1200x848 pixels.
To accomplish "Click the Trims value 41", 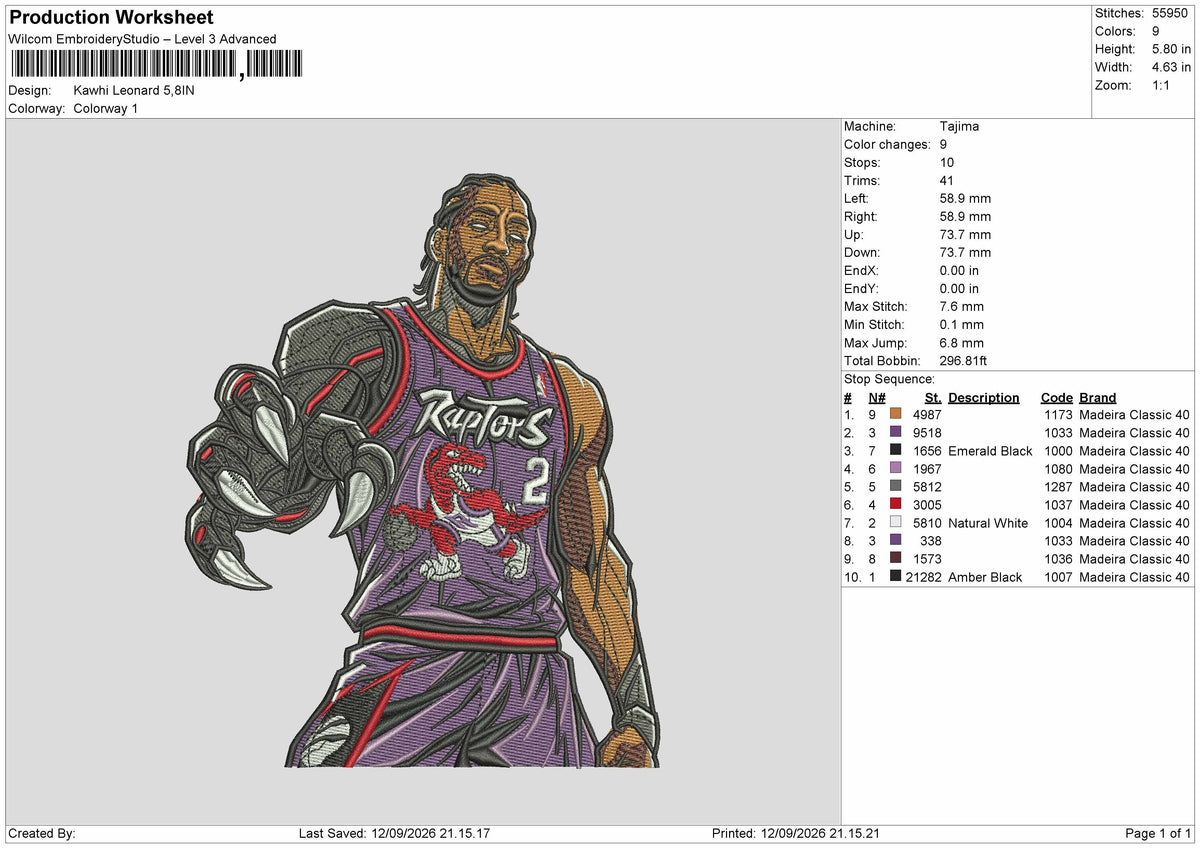I will click(x=947, y=180).
